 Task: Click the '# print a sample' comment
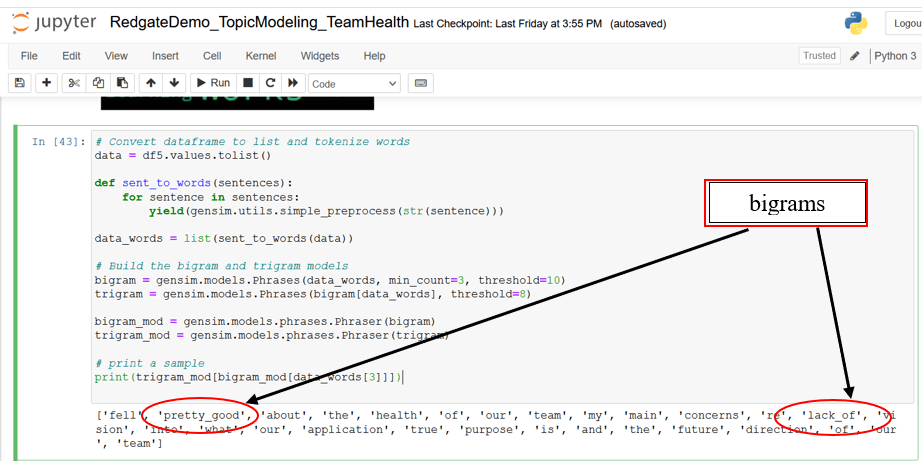150,364
